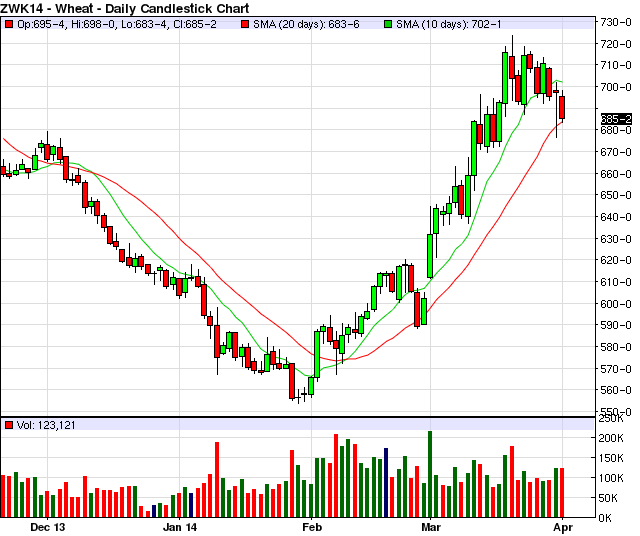Click the 600-0 price axis label
Image resolution: width=640 pixels, height=536 pixels.
616,304
